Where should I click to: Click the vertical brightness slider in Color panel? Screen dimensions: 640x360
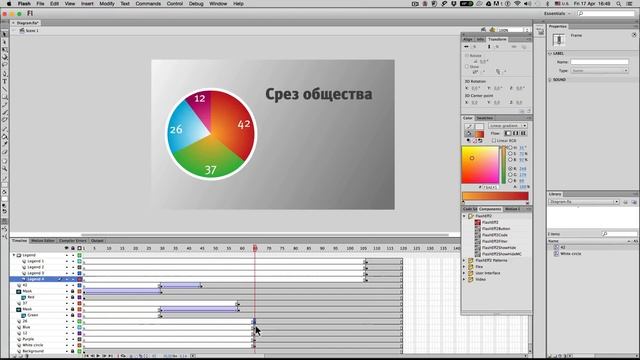504,165
